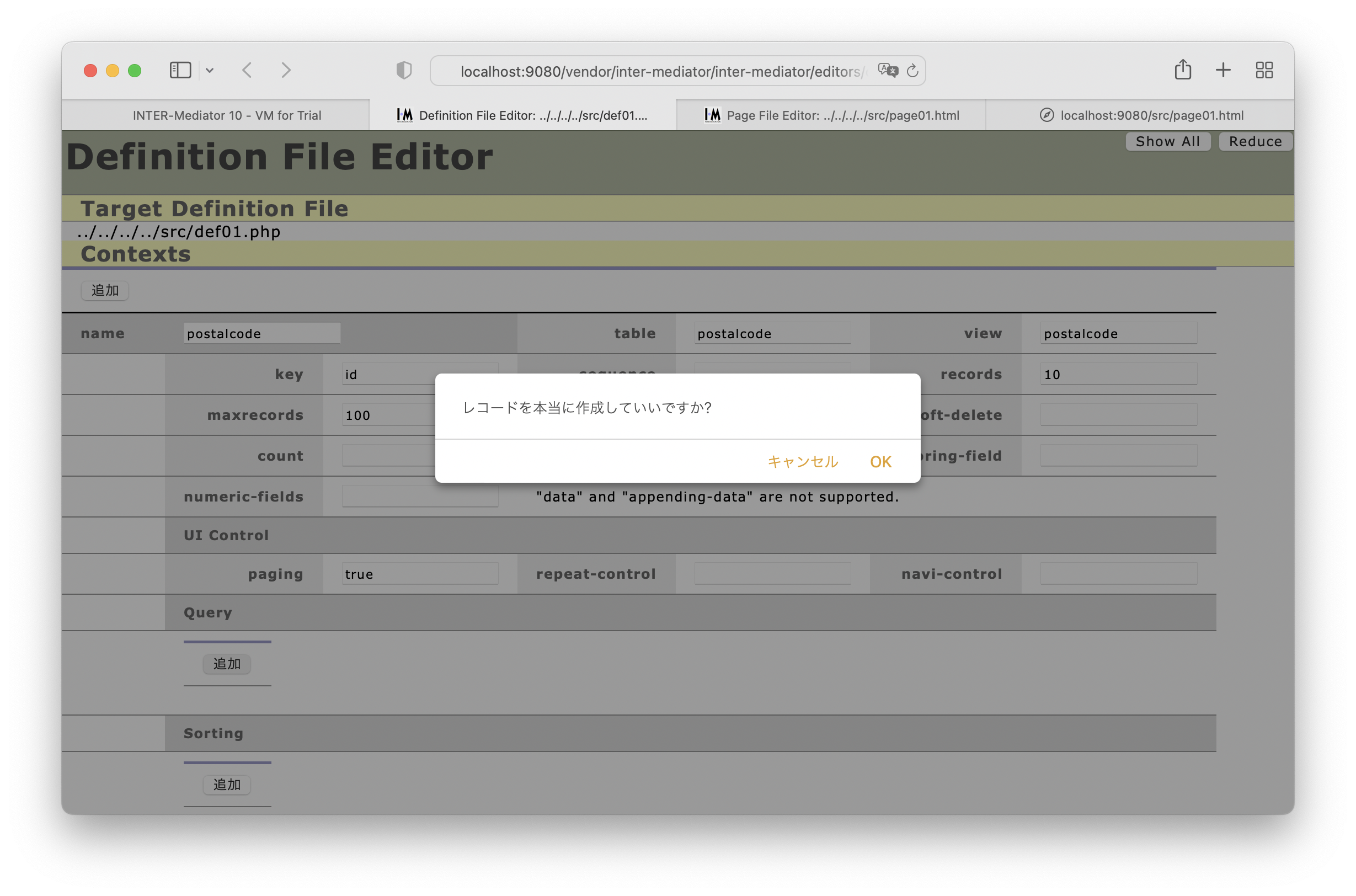Click the translate icon in address bar
Viewport: 1356px width, 896px height.
point(888,70)
